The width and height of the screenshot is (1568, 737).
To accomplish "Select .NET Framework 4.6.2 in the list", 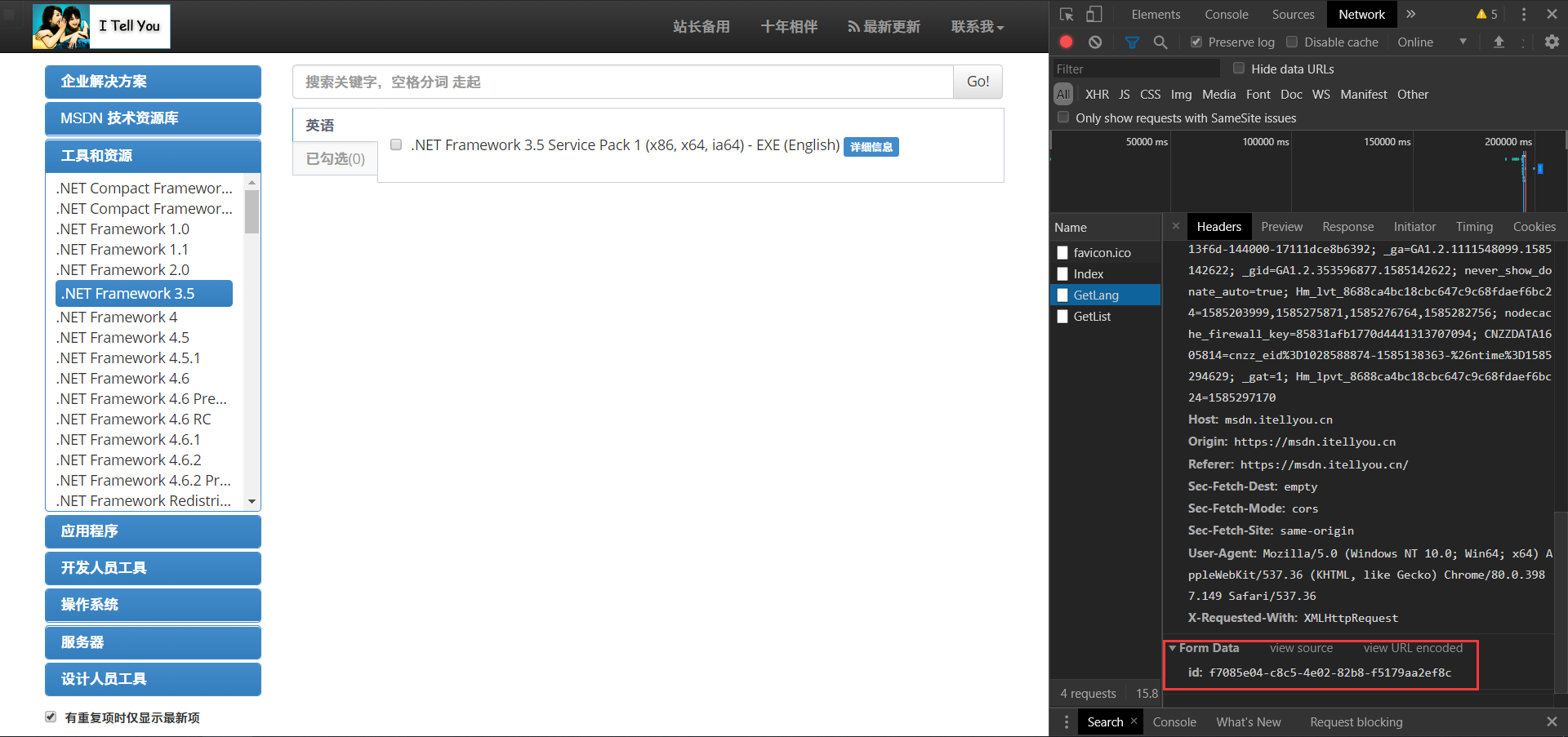I will coord(129,460).
